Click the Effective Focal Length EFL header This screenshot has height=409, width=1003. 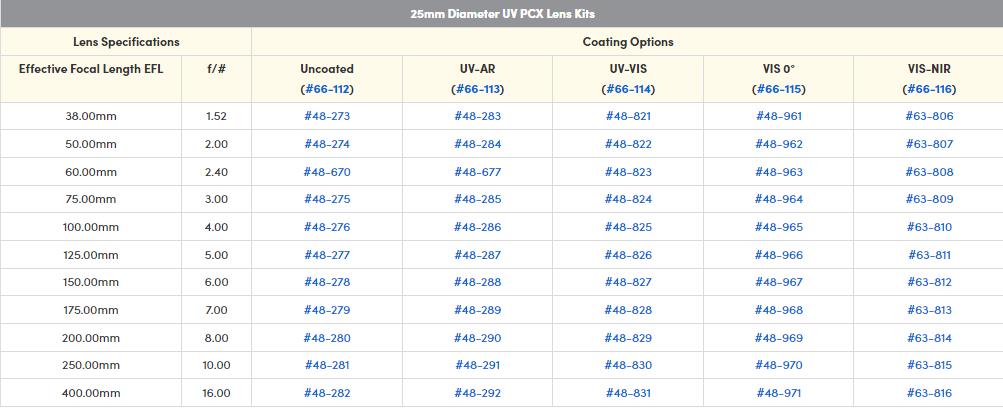[91, 69]
